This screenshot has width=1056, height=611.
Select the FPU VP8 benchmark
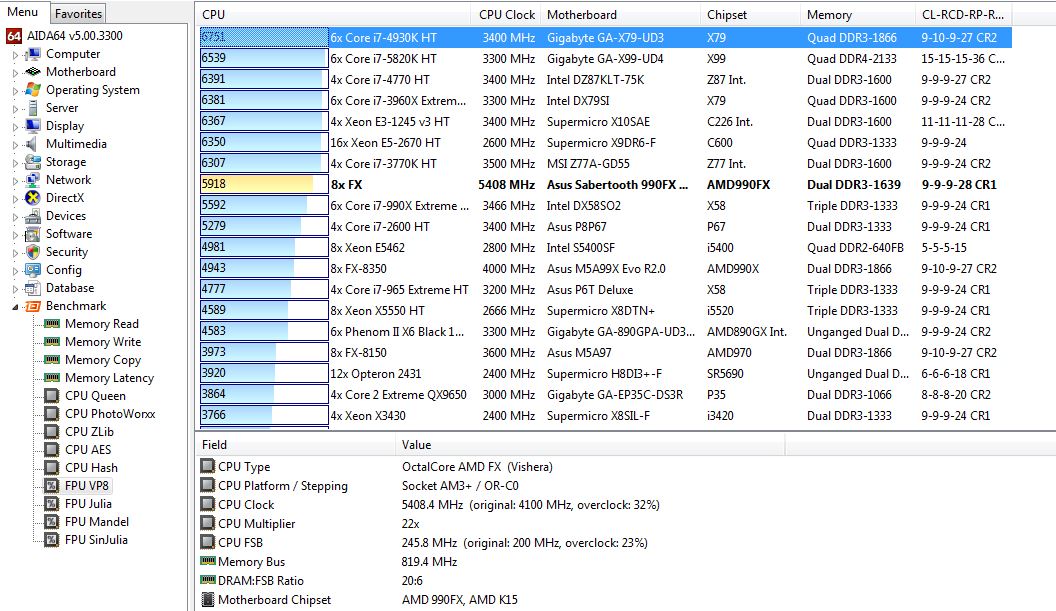tap(86, 486)
